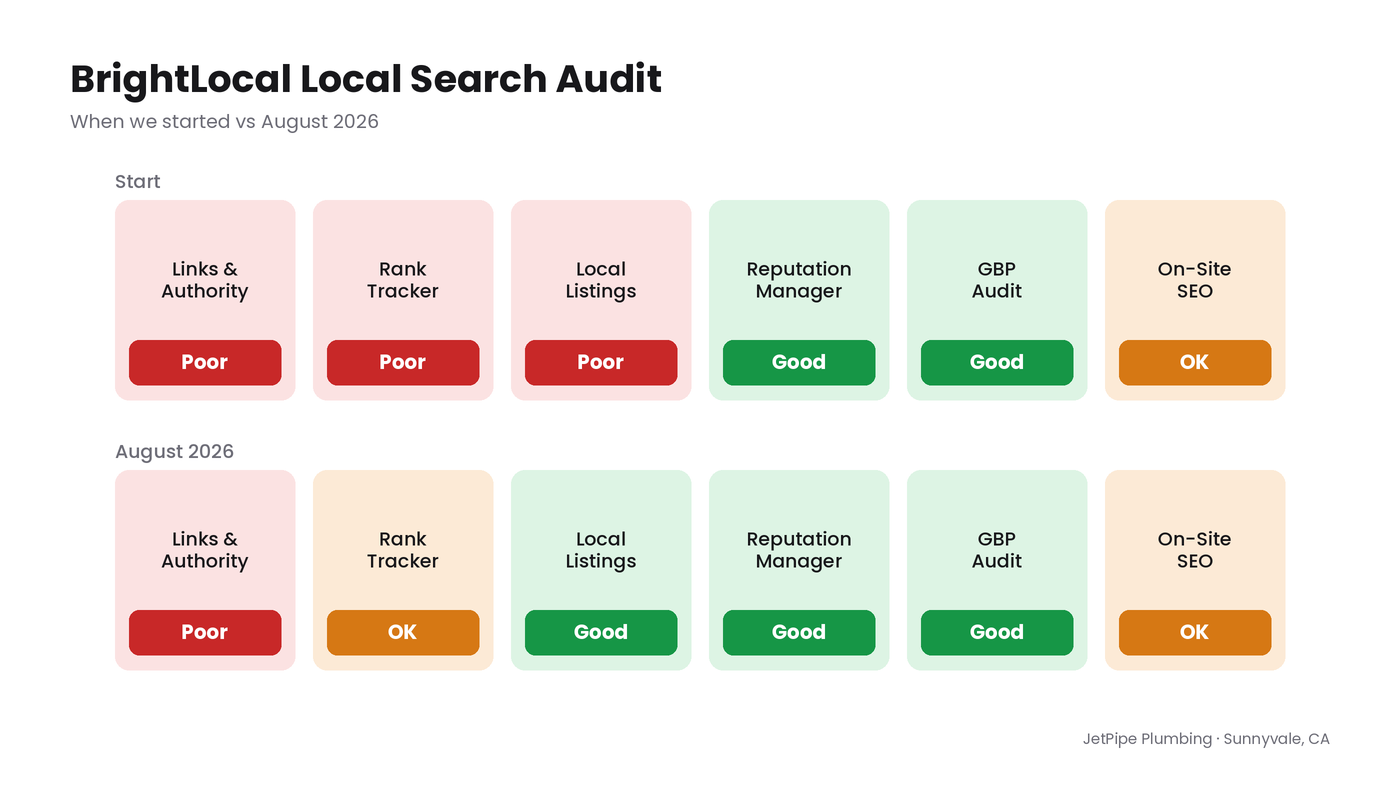This screenshot has width=1400, height=788.
Task: Select the OK badge for August 2026 Rank Tracker
Action: point(403,632)
